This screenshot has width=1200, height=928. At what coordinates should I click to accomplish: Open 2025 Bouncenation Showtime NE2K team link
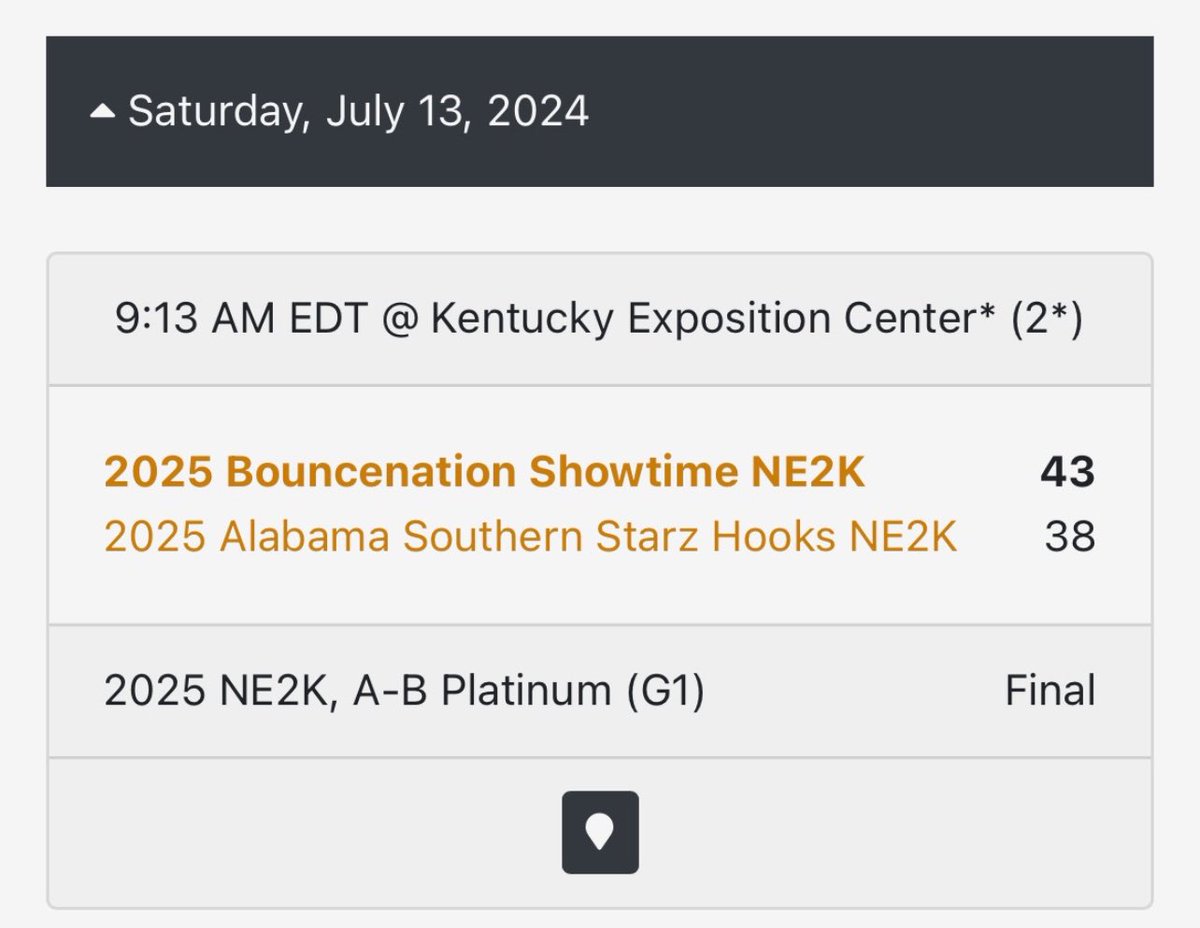tap(484, 473)
